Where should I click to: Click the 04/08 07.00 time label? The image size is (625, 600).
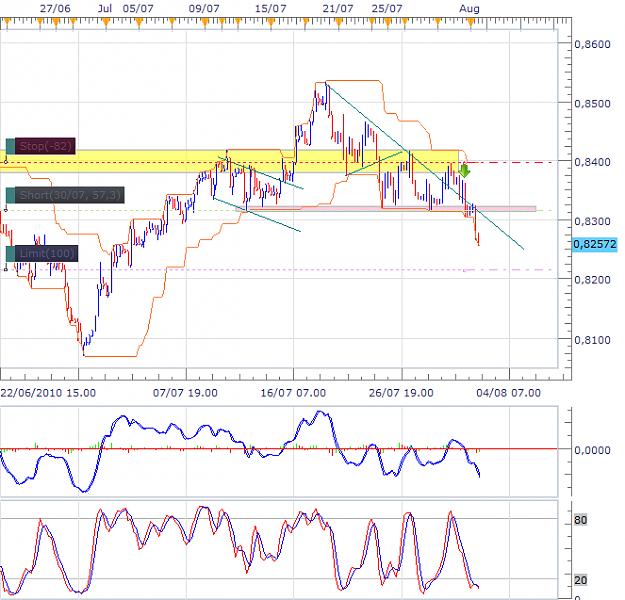(509, 393)
